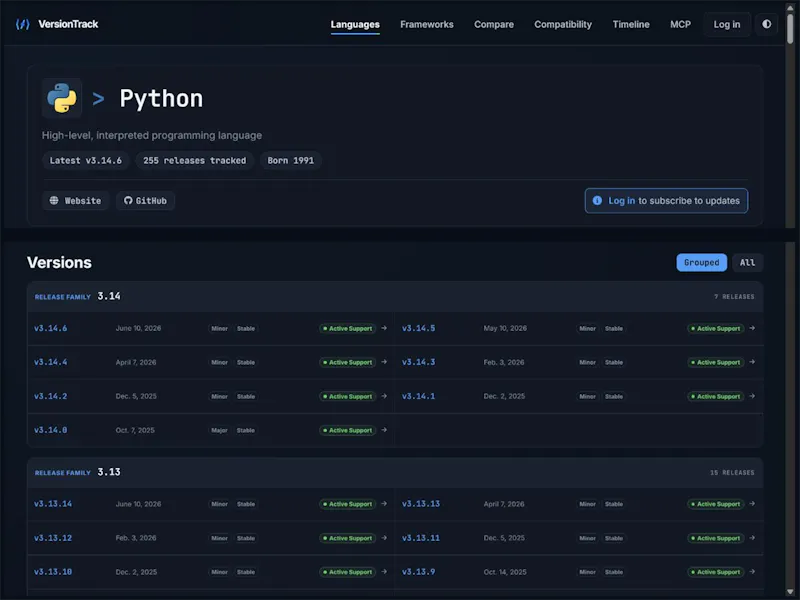This screenshot has width=800, height=600.
Task: Click the arrow icon for v3.13.11 row
Action: (752, 538)
